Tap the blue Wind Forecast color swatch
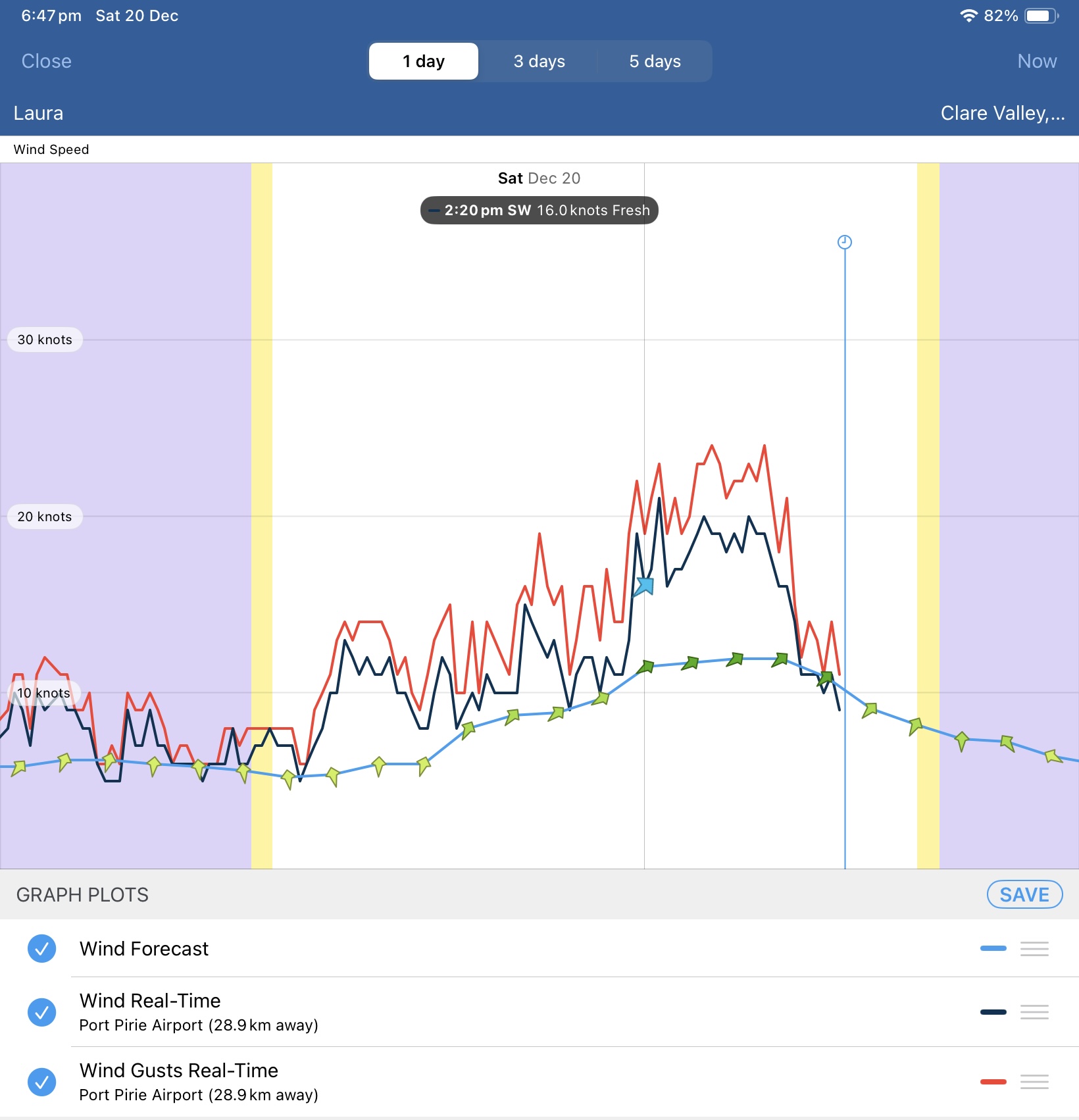 point(993,948)
